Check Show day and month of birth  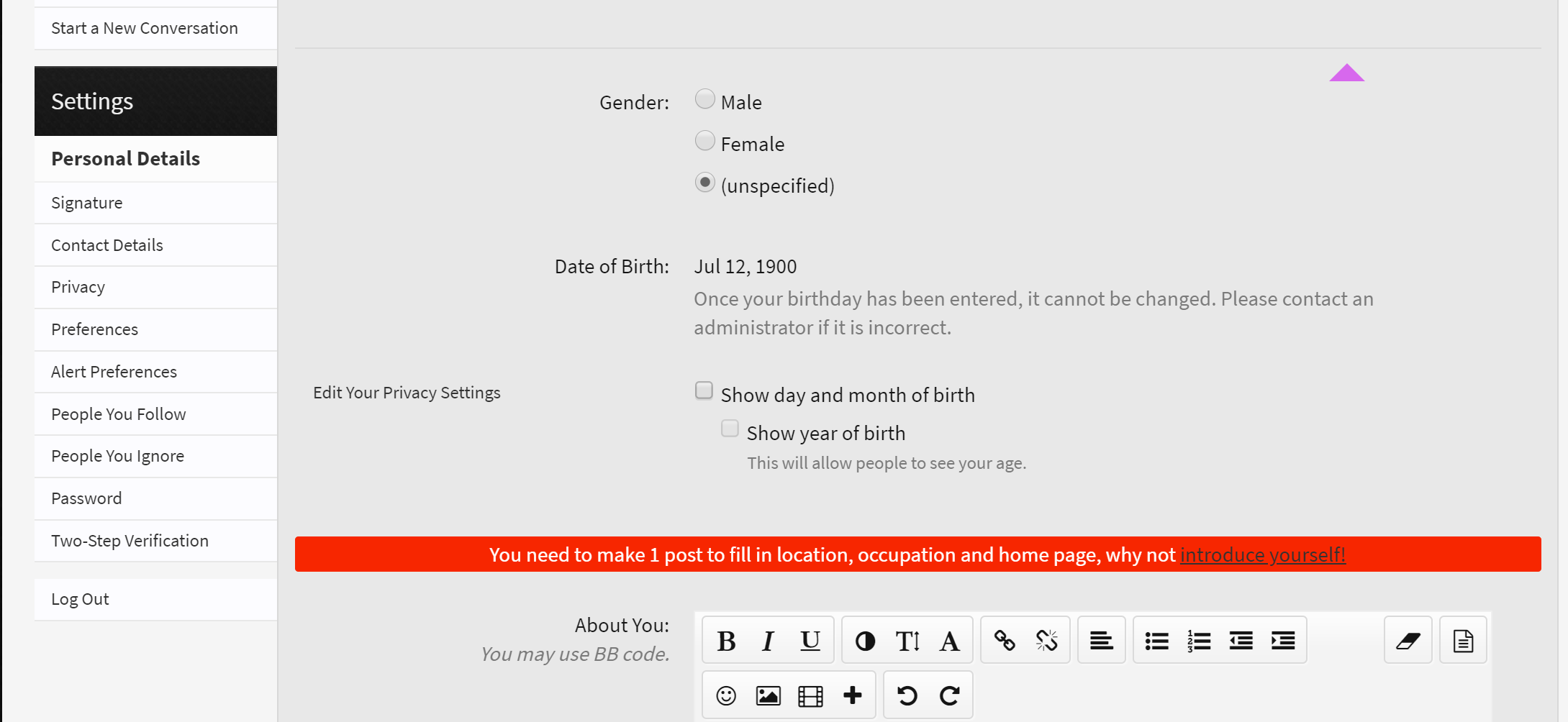coord(704,390)
